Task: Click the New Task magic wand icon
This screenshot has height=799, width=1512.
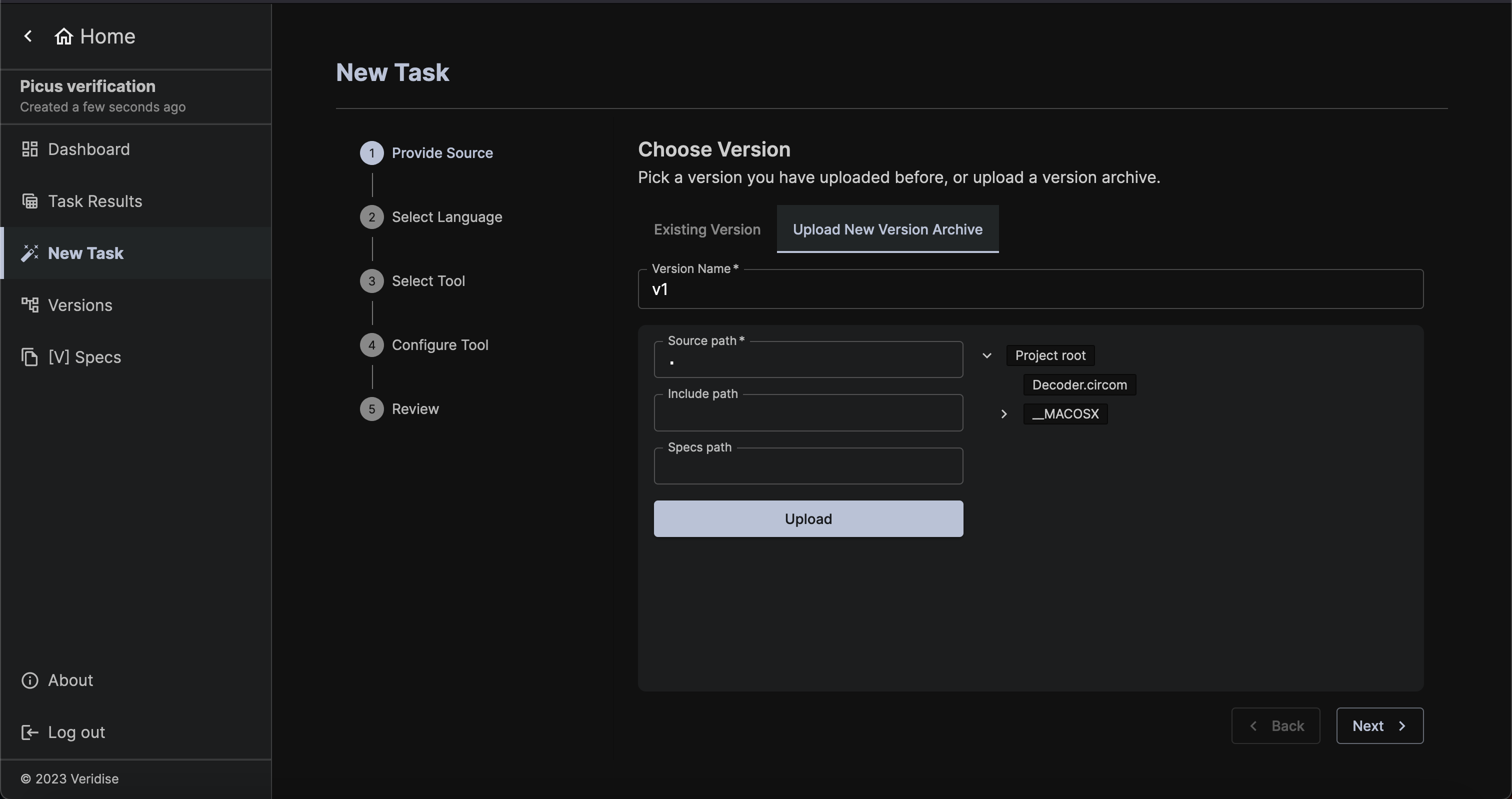Action: click(x=30, y=253)
